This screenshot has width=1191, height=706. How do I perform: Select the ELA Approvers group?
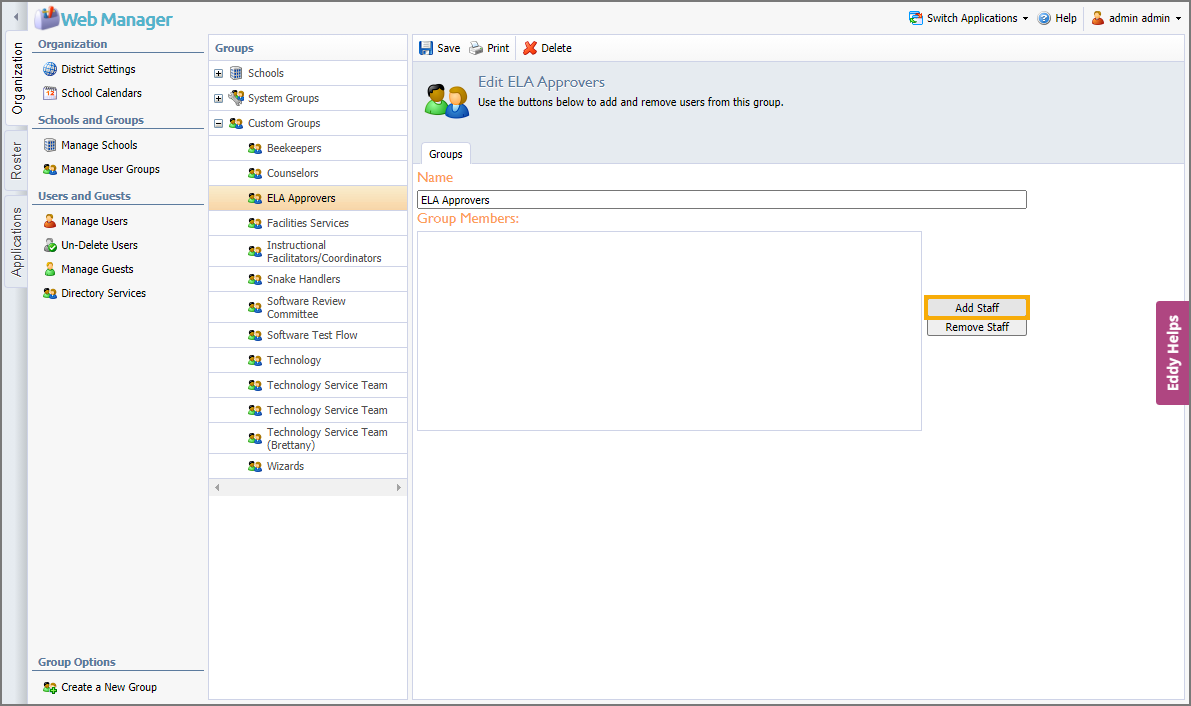click(x=308, y=198)
